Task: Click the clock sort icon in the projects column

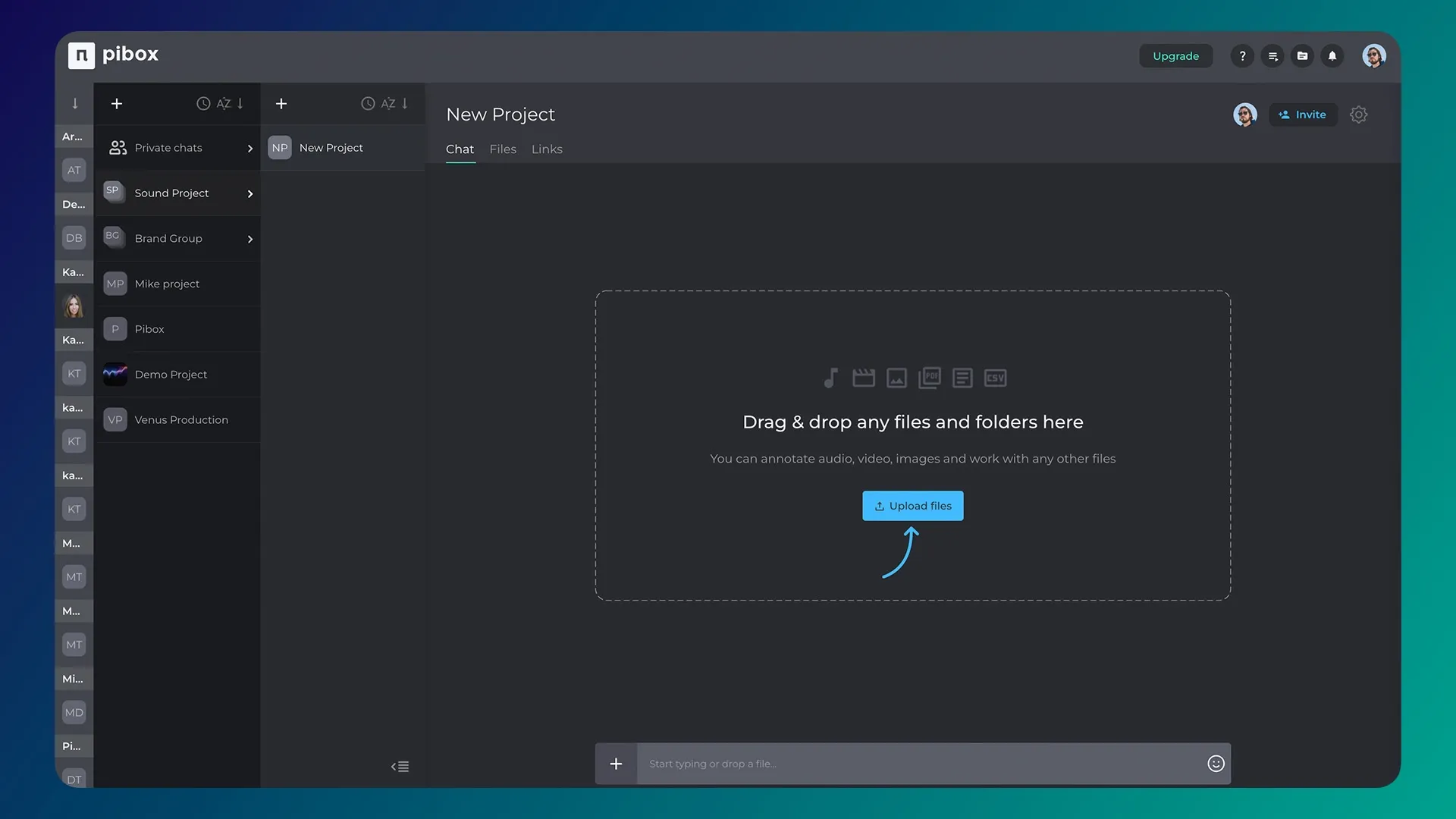Action: (369, 103)
